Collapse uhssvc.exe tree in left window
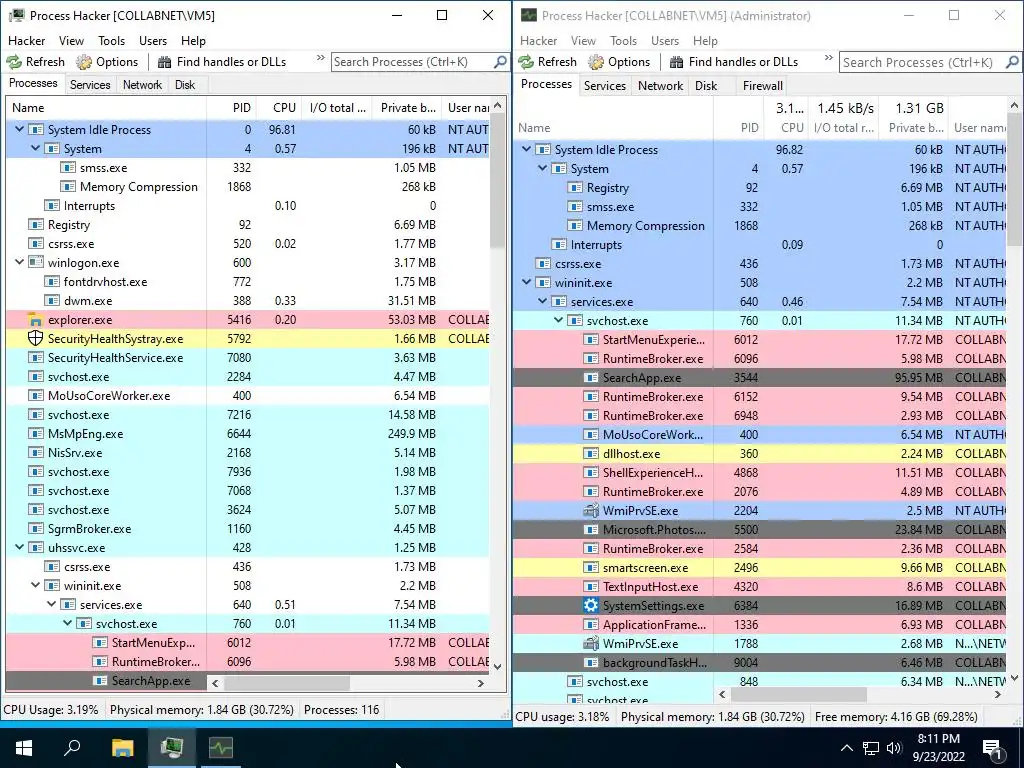Image resolution: width=1024 pixels, height=768 pixels. click(x=20, y=547)
